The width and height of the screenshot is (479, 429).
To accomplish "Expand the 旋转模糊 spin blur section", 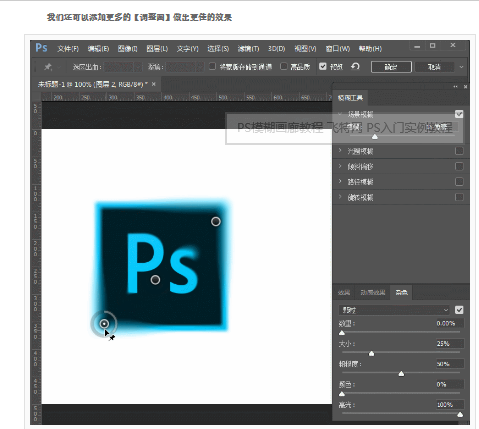I will pyautogui.click(x=340, y=197).
